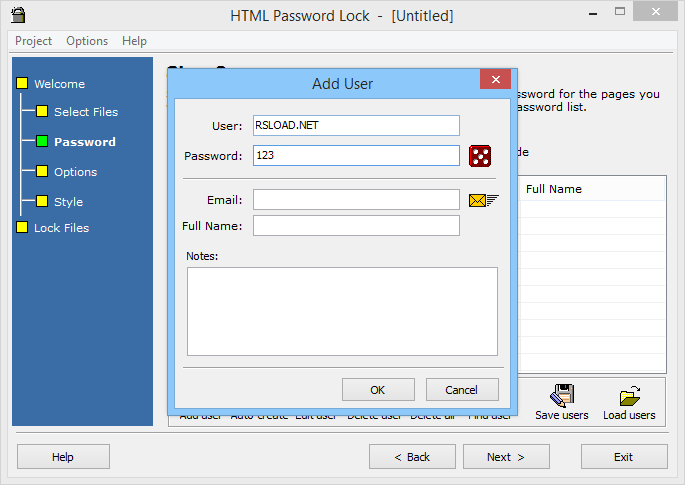Confirm the new user with OK
The height and width of the screenshot is (485, 685).
378,389
